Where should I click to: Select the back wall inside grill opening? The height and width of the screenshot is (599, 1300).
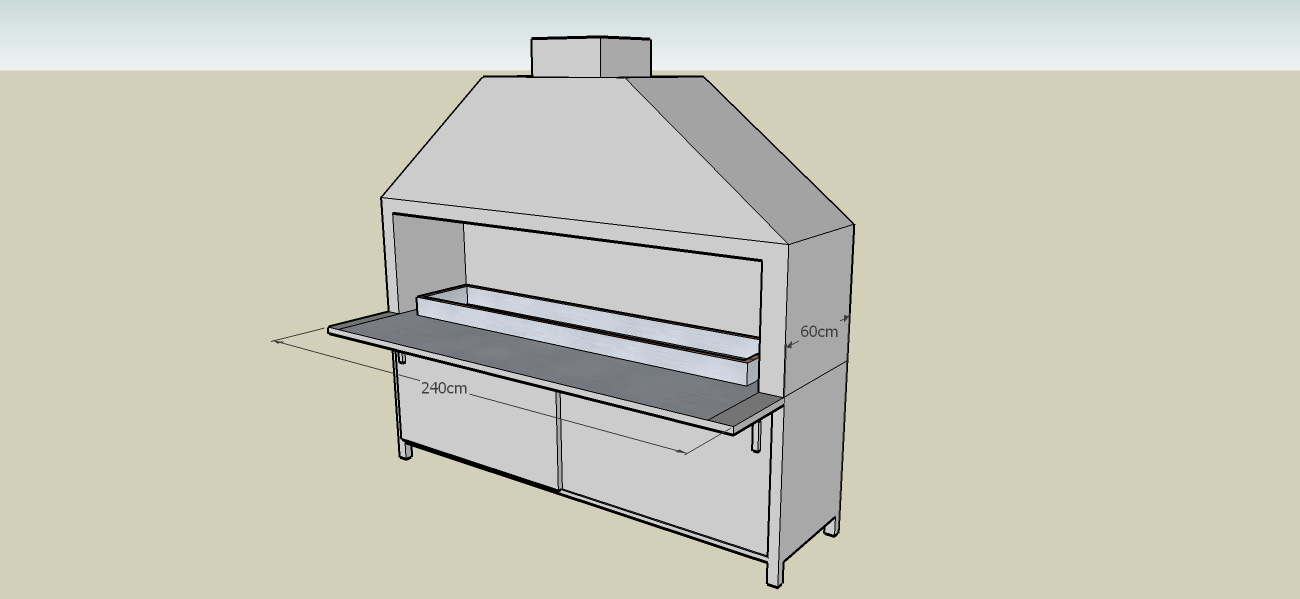(x=610, y=270)
